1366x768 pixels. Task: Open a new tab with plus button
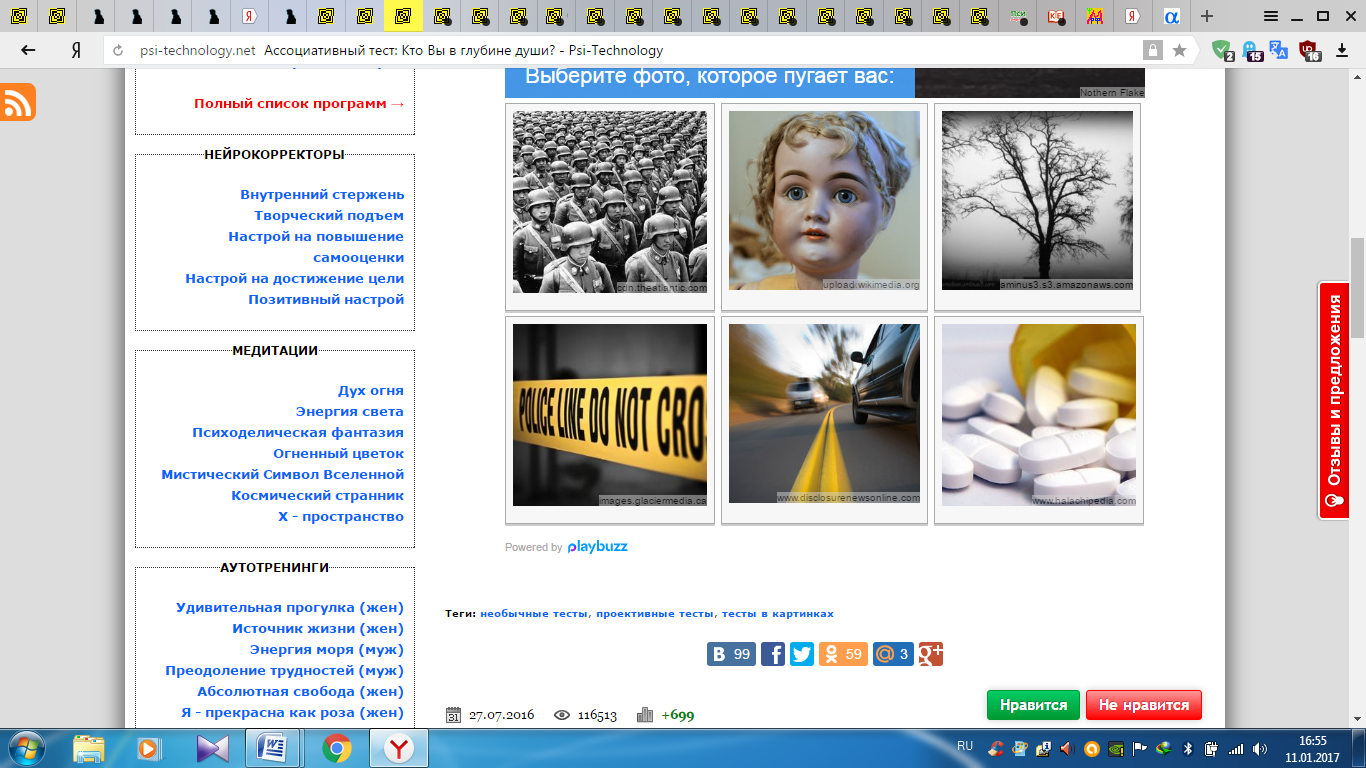point(1207,16)
